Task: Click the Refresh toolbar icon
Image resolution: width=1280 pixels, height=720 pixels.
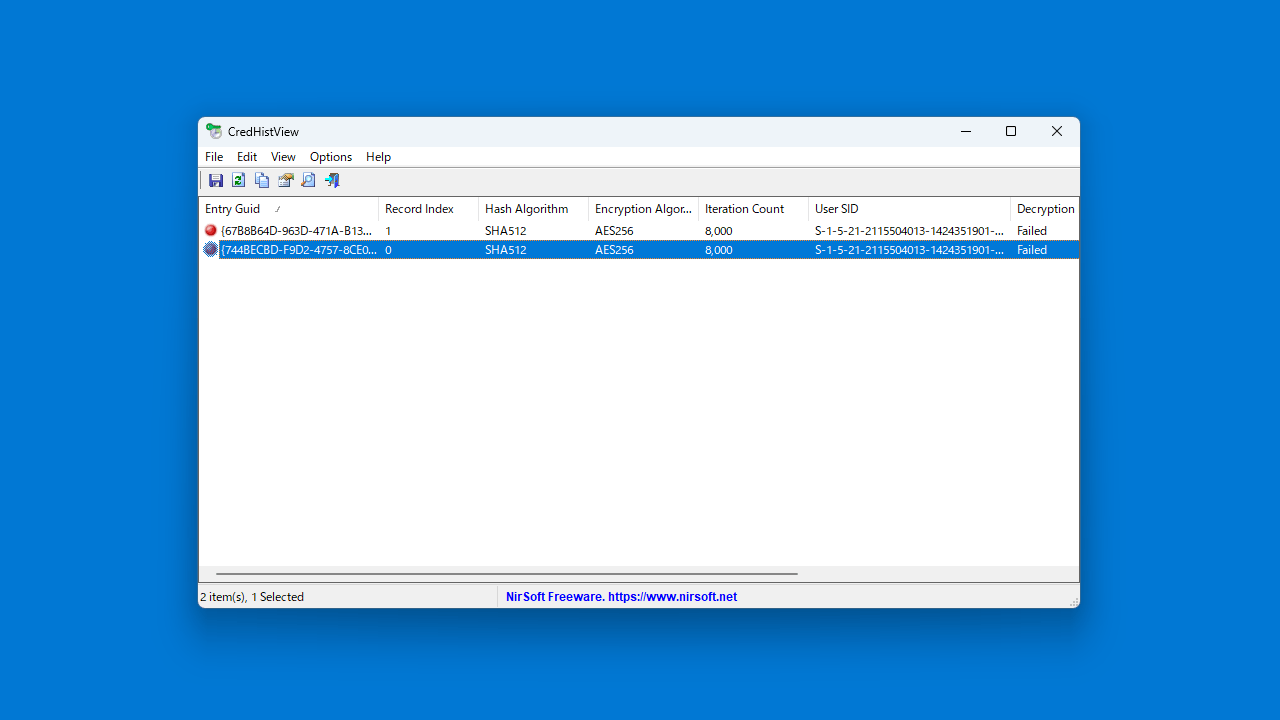Action: pos(238,180)
